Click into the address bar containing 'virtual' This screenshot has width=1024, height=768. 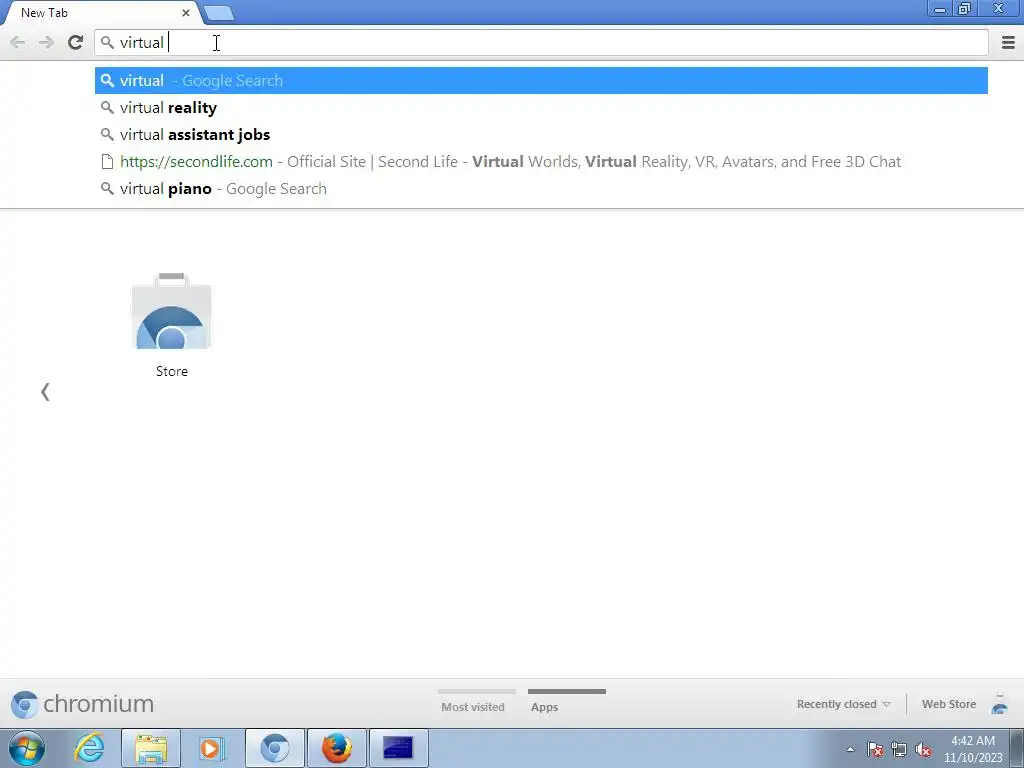pos(541,43)
